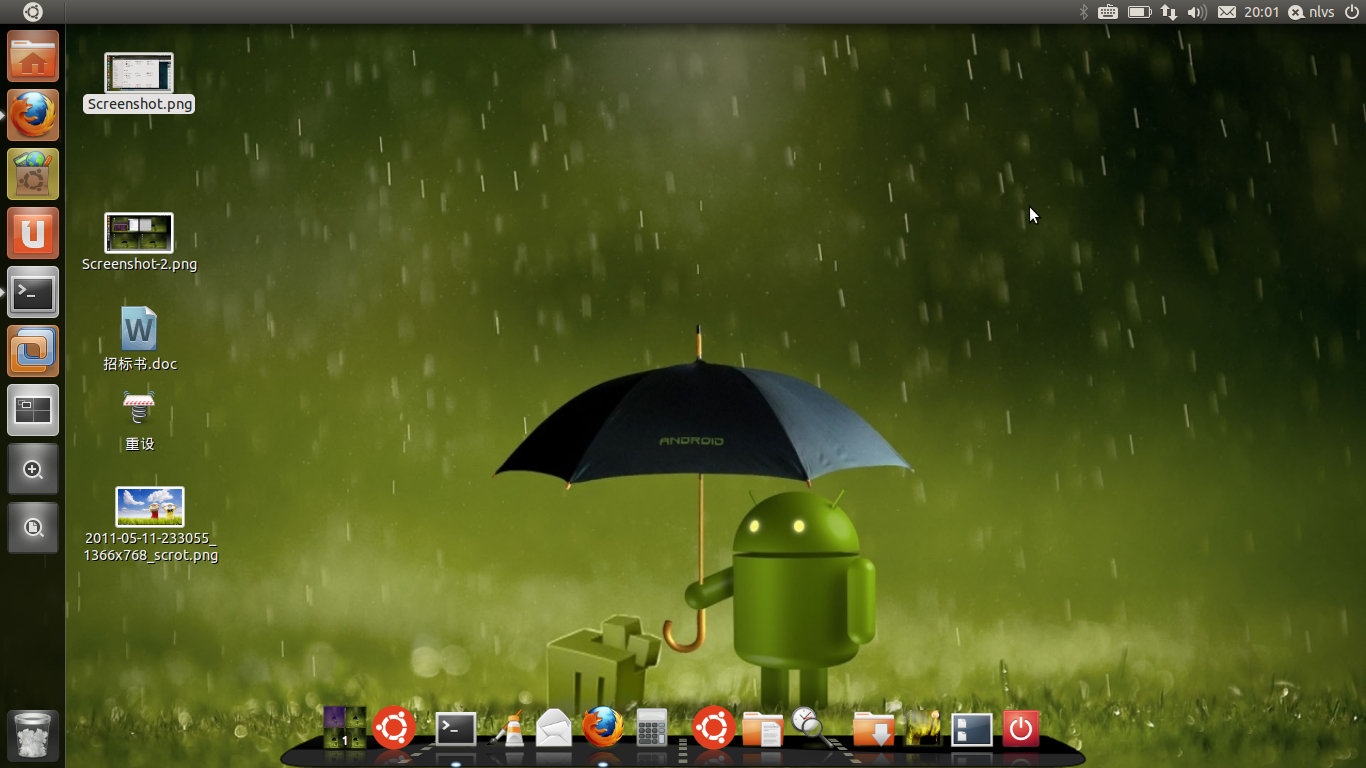Select the 重设 desktop launcher icon
Image resolution: width=1366 pixels, height=768 pixels.
[139, 410]
